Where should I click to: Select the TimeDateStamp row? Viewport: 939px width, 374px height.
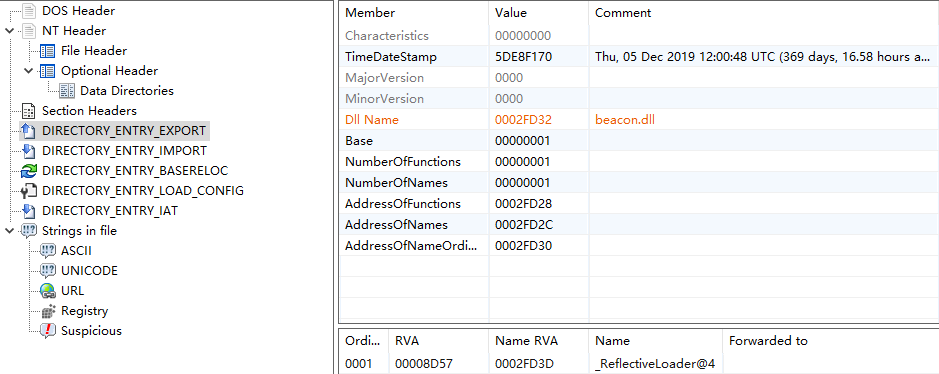(639, 57)
